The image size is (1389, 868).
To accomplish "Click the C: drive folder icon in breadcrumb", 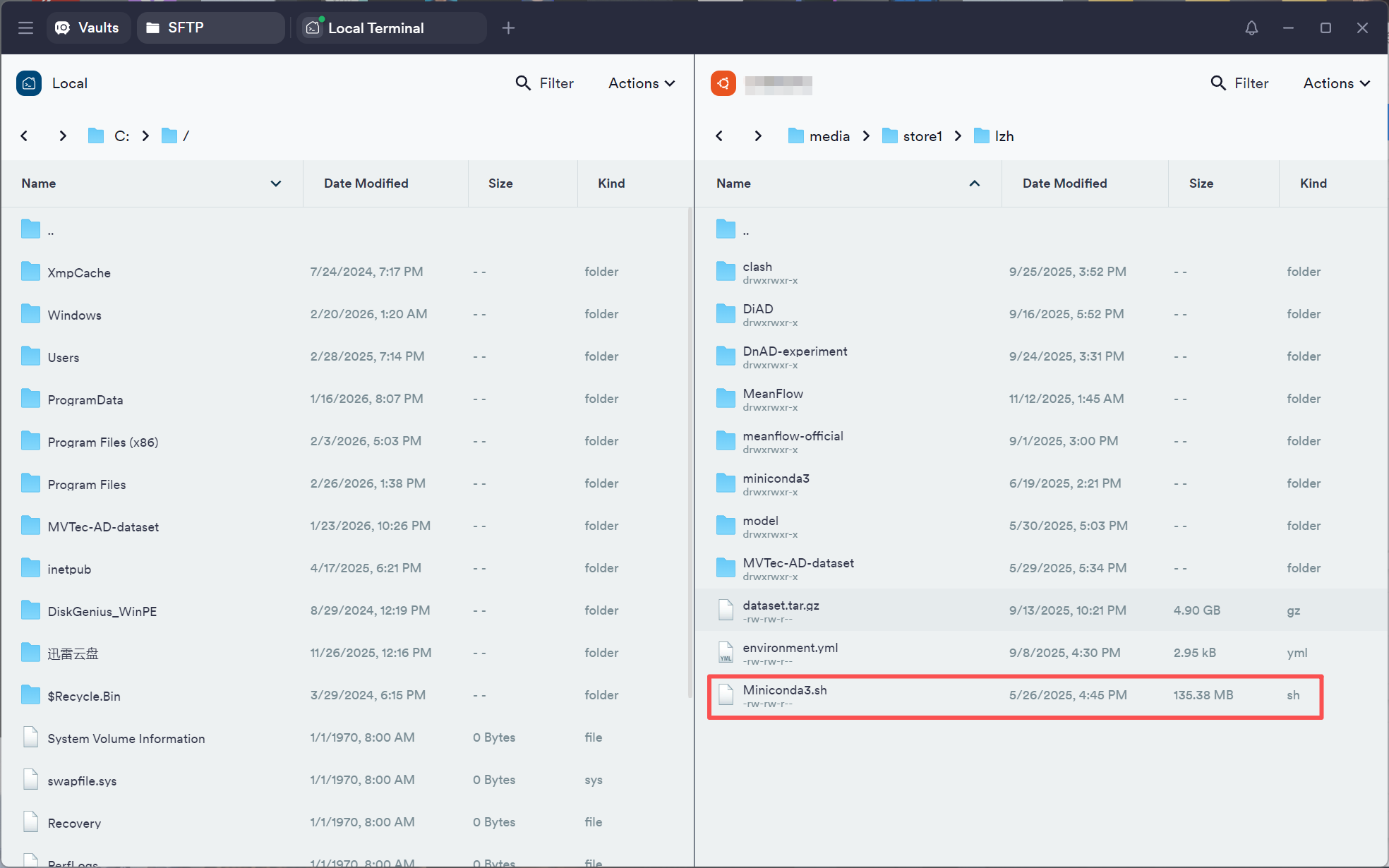I will coord(96,135).
